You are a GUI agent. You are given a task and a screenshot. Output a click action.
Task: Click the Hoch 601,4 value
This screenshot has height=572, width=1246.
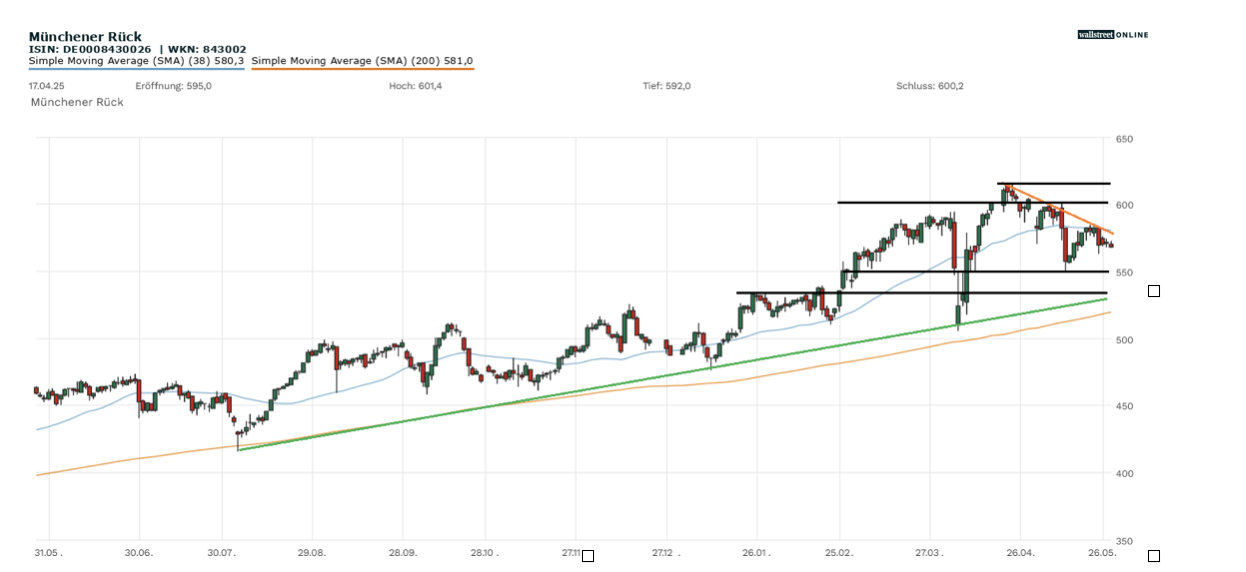click(415, 86)
